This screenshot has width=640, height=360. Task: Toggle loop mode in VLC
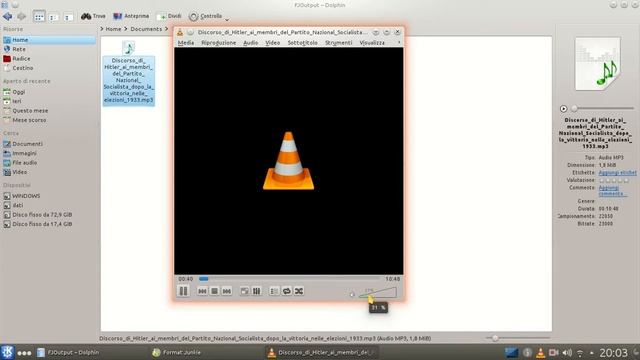[x=287, y=291]
